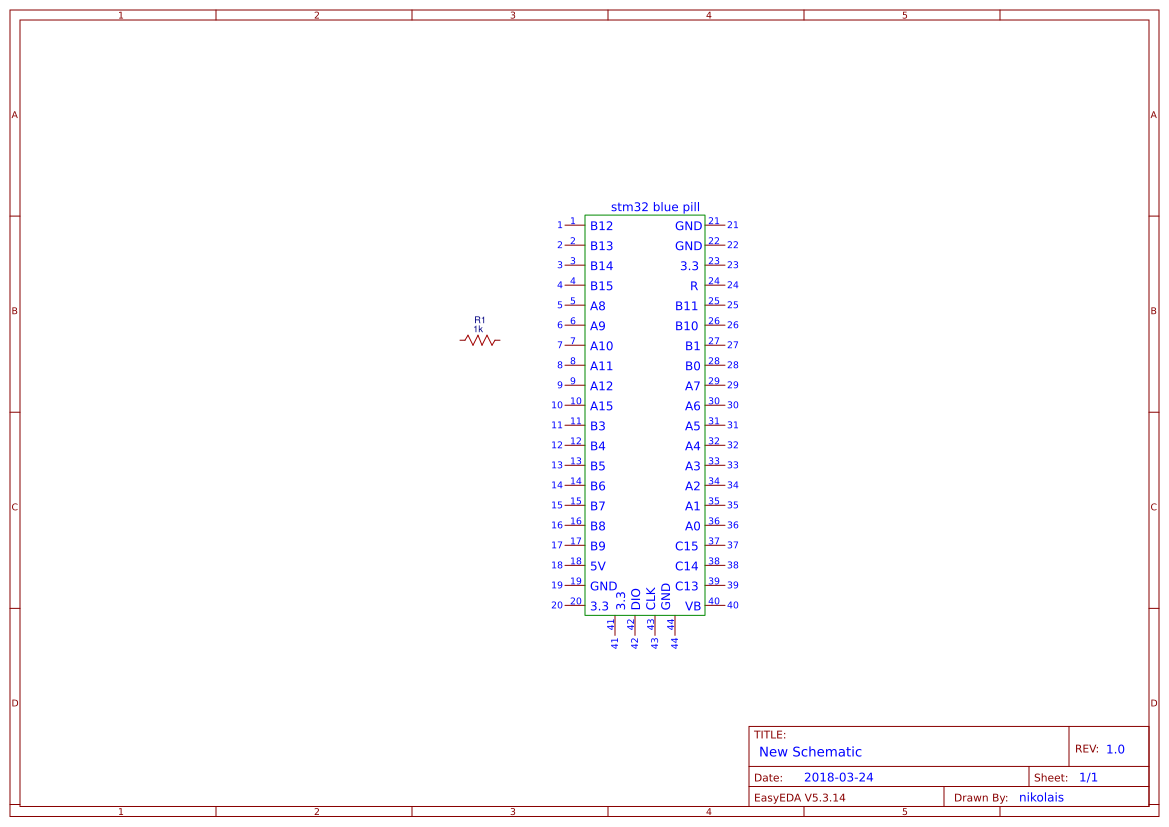1169x827 pixels.
Task: Select the Sheet: field label
Action: [1051, 778]
